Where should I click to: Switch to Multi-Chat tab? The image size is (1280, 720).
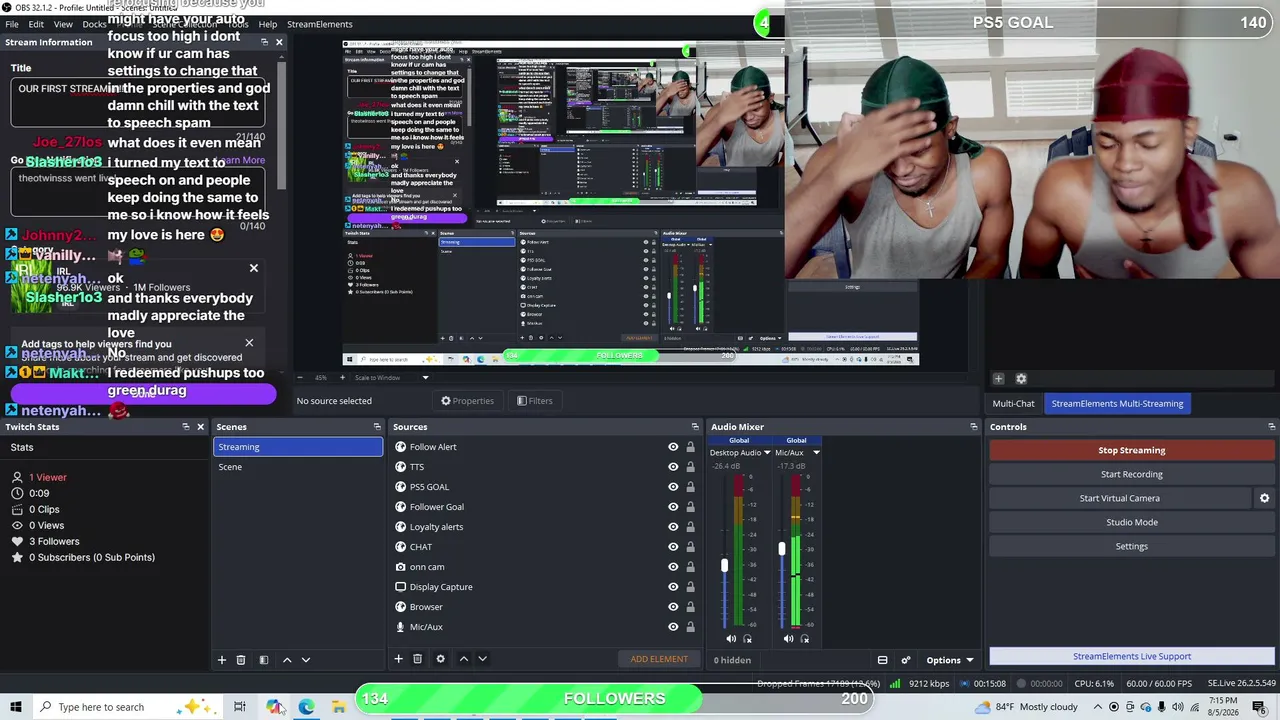1013,404
